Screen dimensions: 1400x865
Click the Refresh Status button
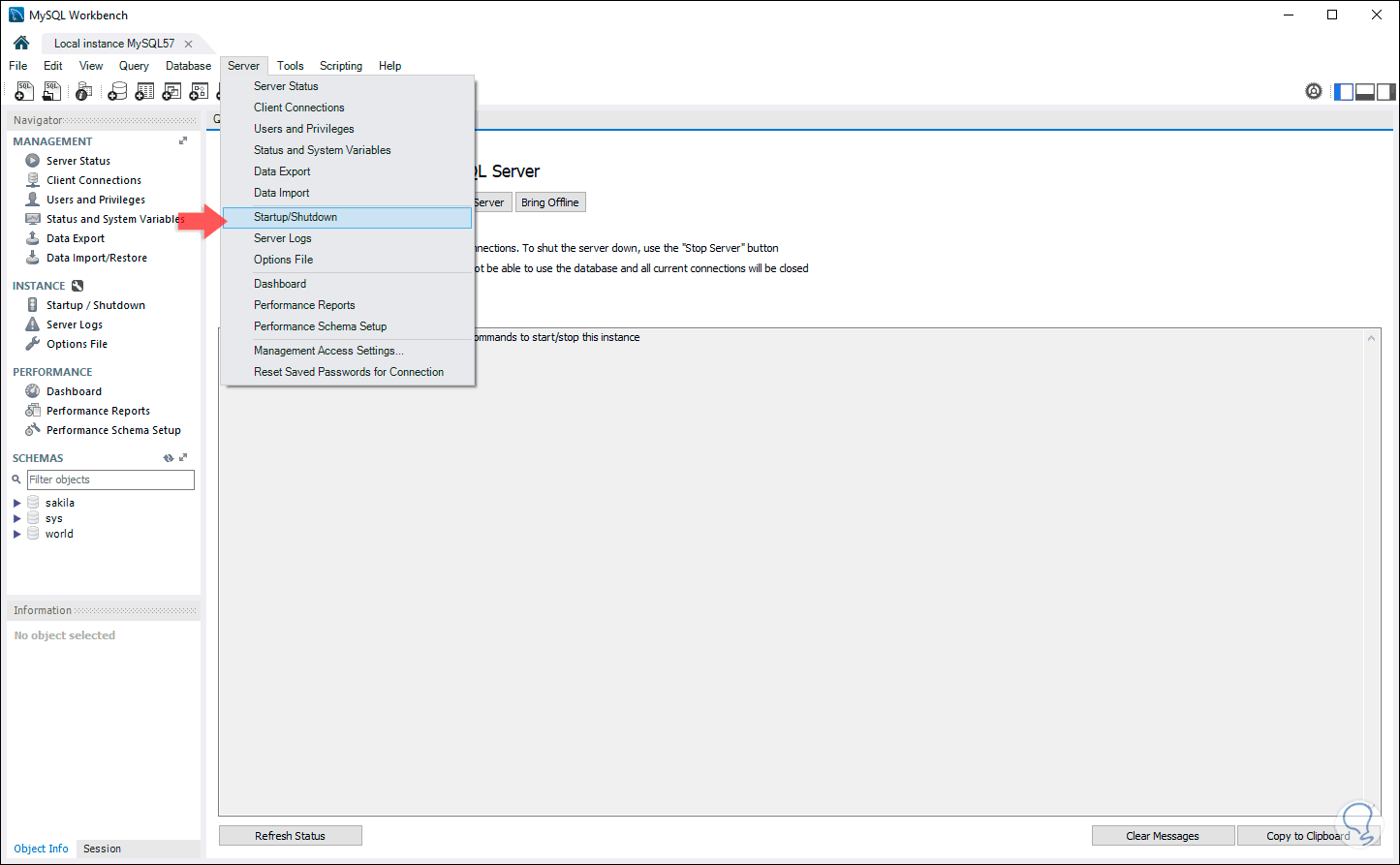(x=291, y=836)
